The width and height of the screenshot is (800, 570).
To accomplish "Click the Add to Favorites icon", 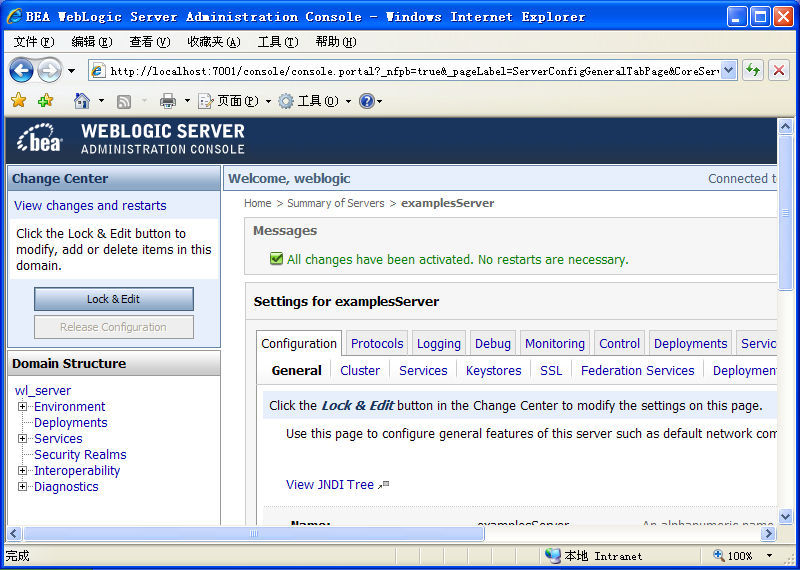I will (45, 101).
